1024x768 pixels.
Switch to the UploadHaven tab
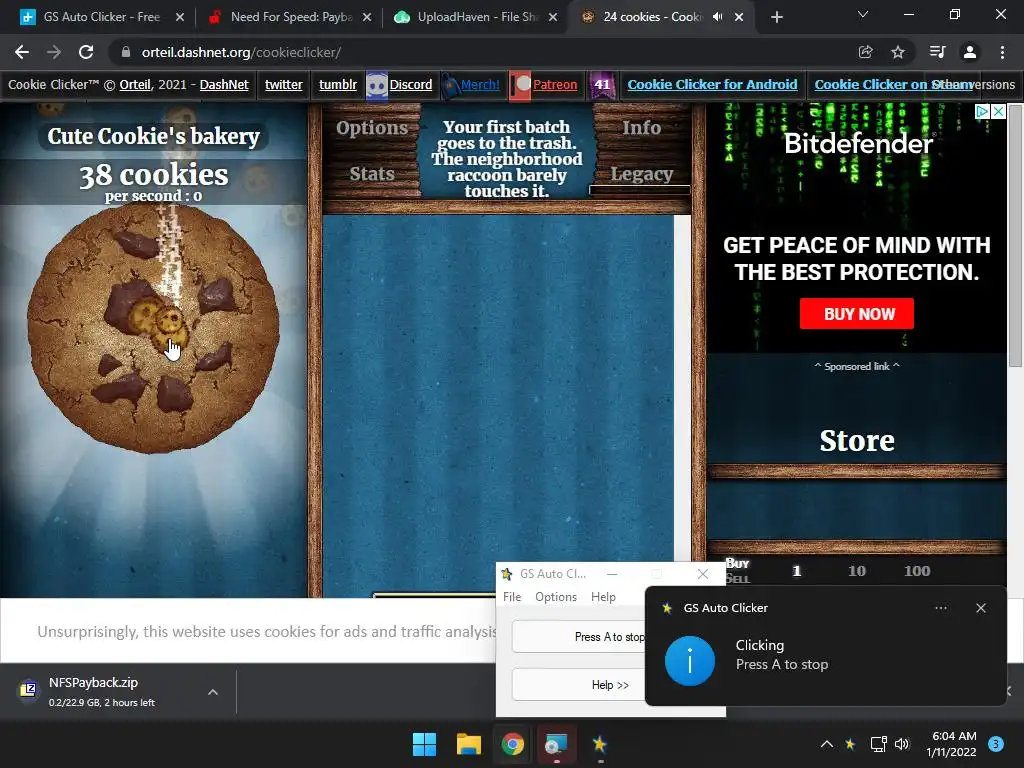(x=477, y=17)
